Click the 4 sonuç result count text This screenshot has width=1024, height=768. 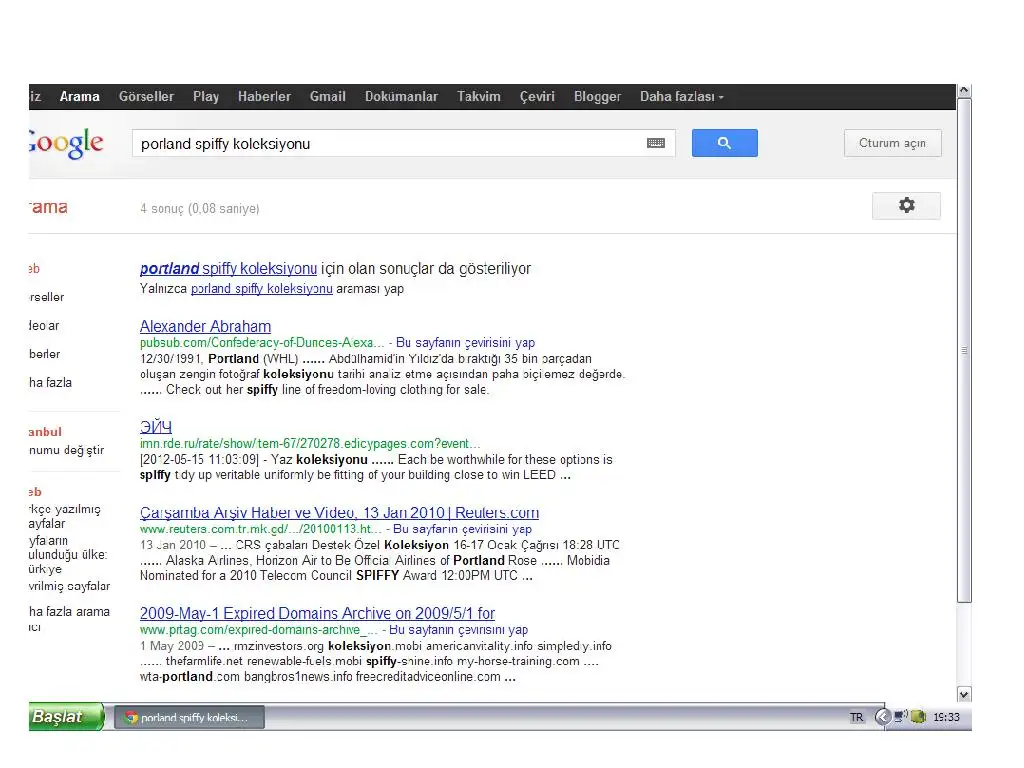tap(199, 208)
